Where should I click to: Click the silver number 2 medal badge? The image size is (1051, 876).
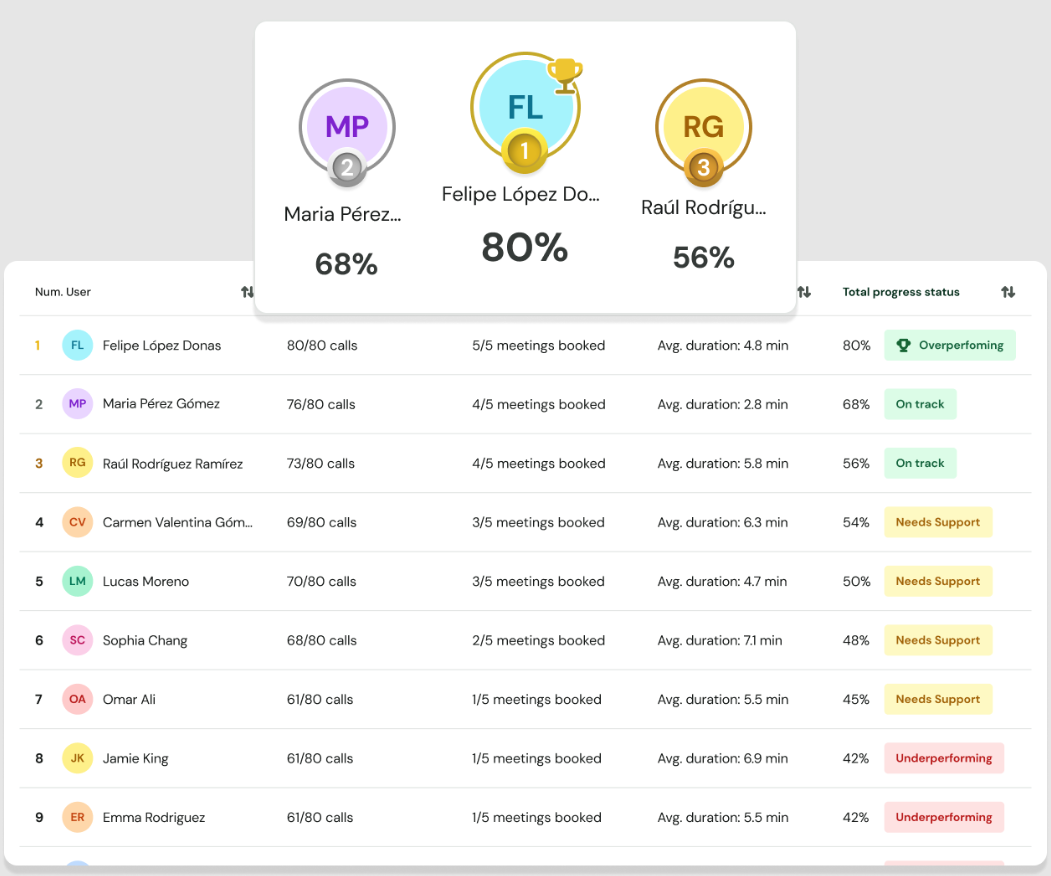[347, 168]
